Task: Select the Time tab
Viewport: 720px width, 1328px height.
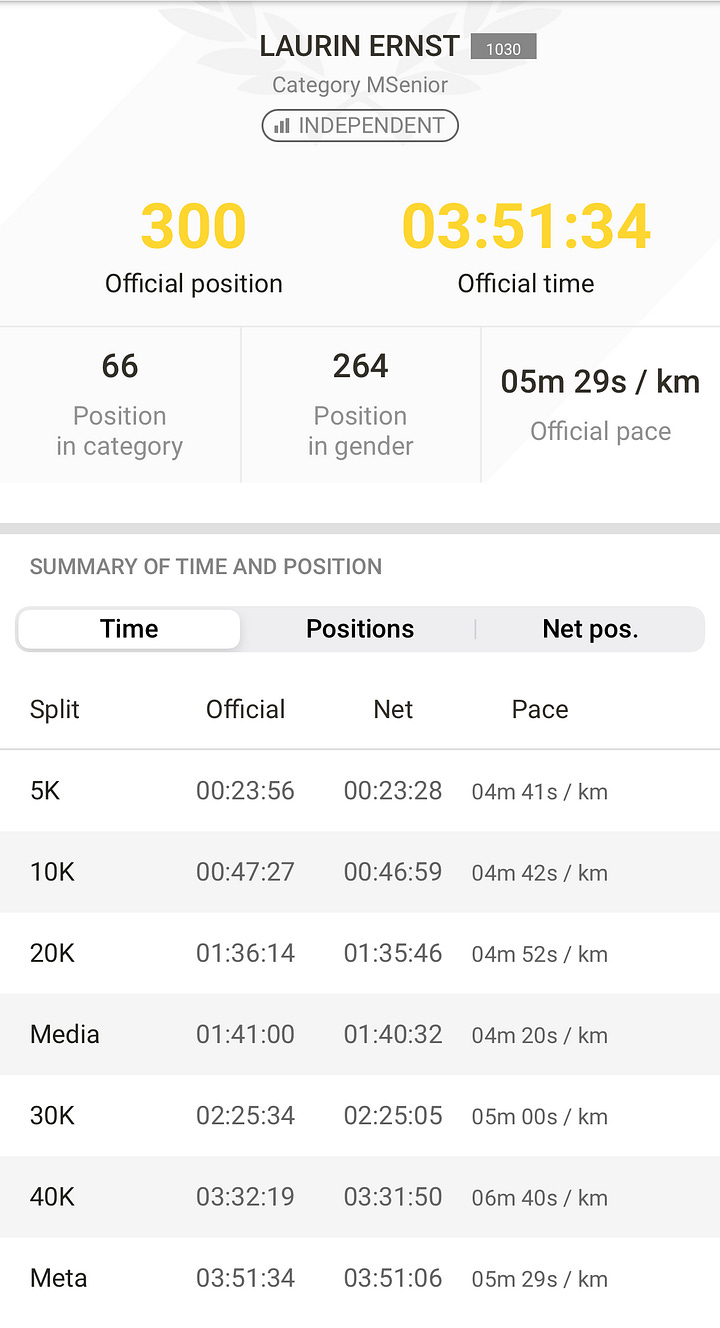Action: [129, 629]
